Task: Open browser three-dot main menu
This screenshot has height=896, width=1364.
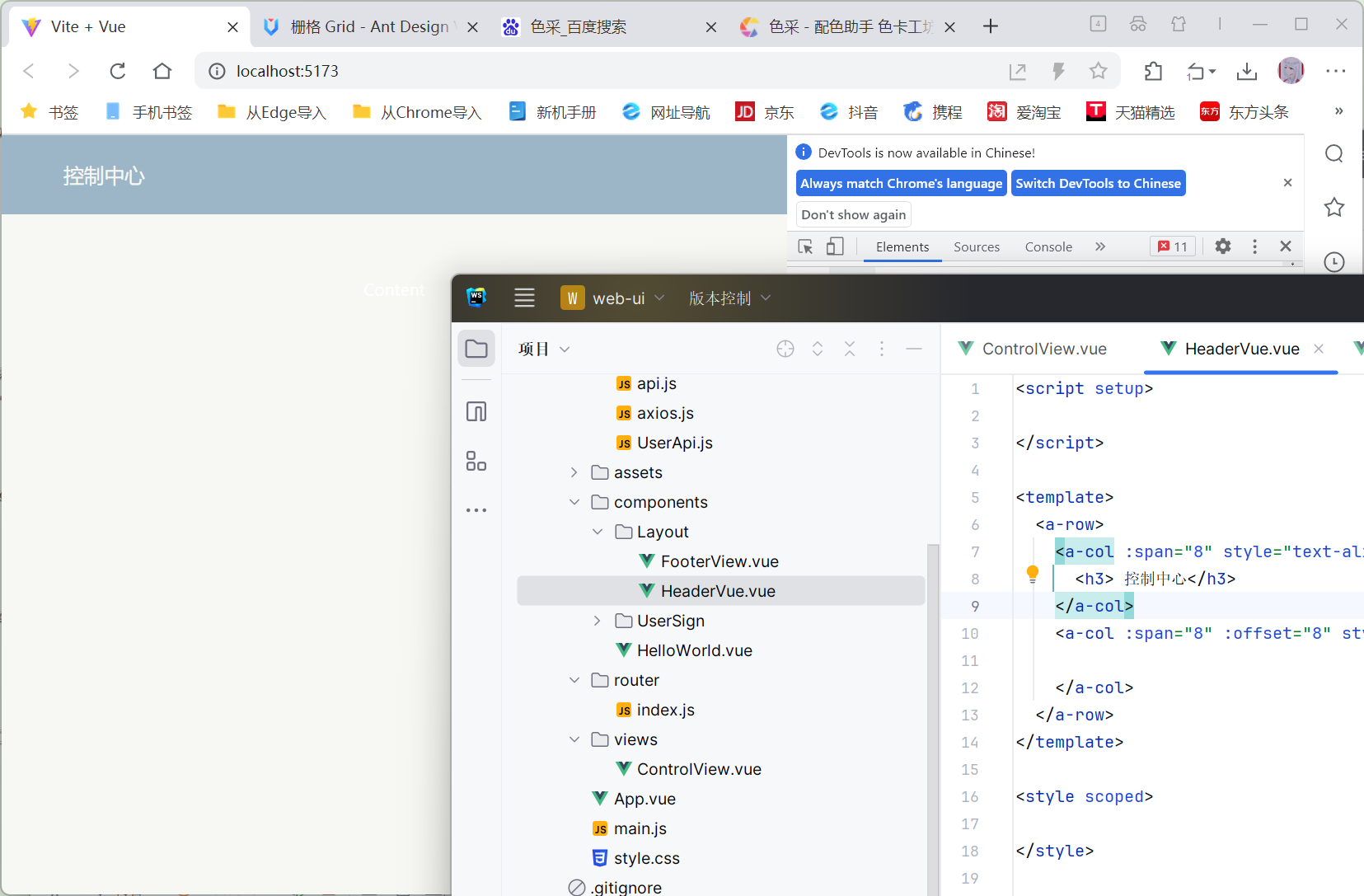Action: (x=1336, y=71)
